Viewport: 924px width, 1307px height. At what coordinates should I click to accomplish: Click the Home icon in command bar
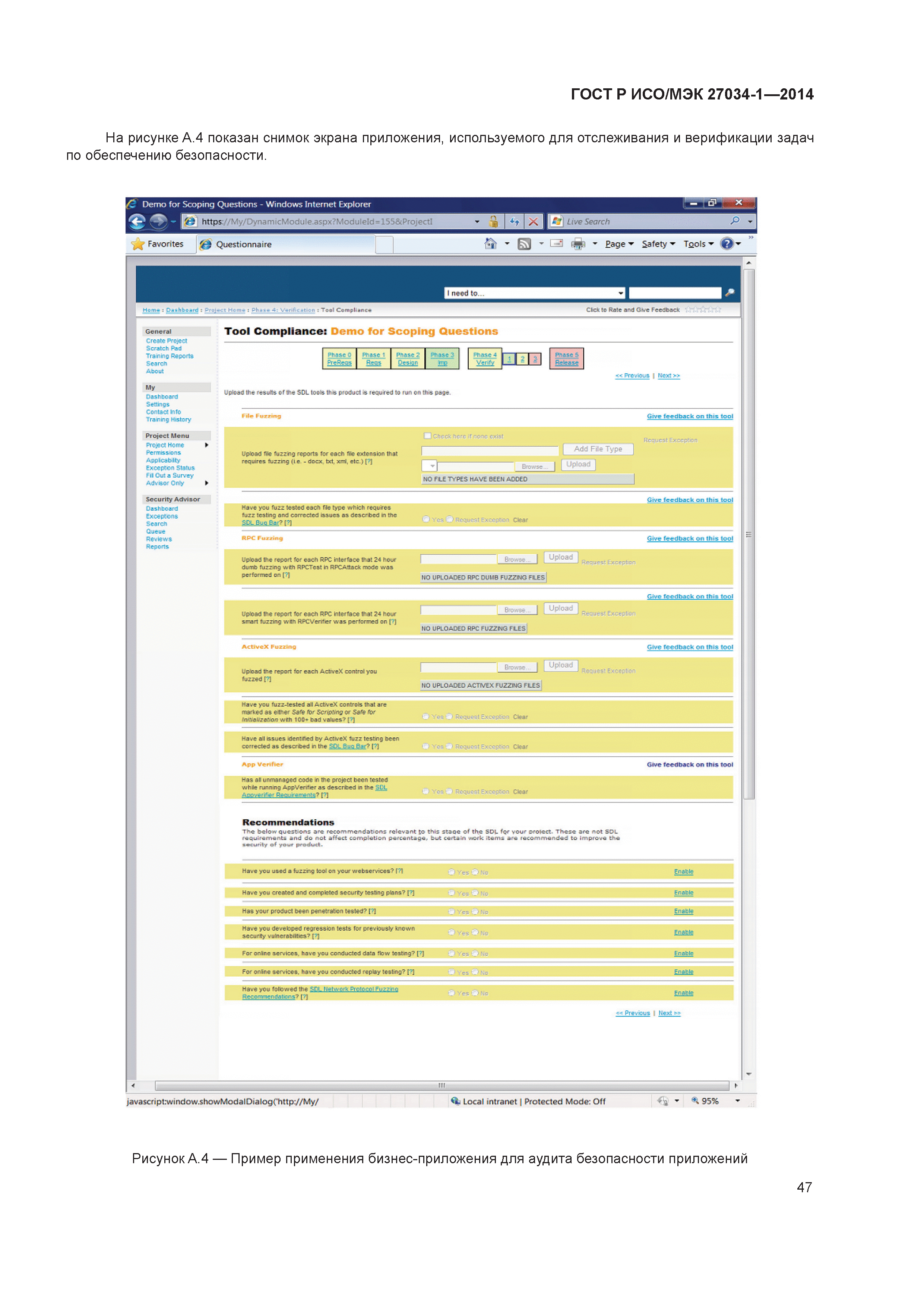pos(490,244)
